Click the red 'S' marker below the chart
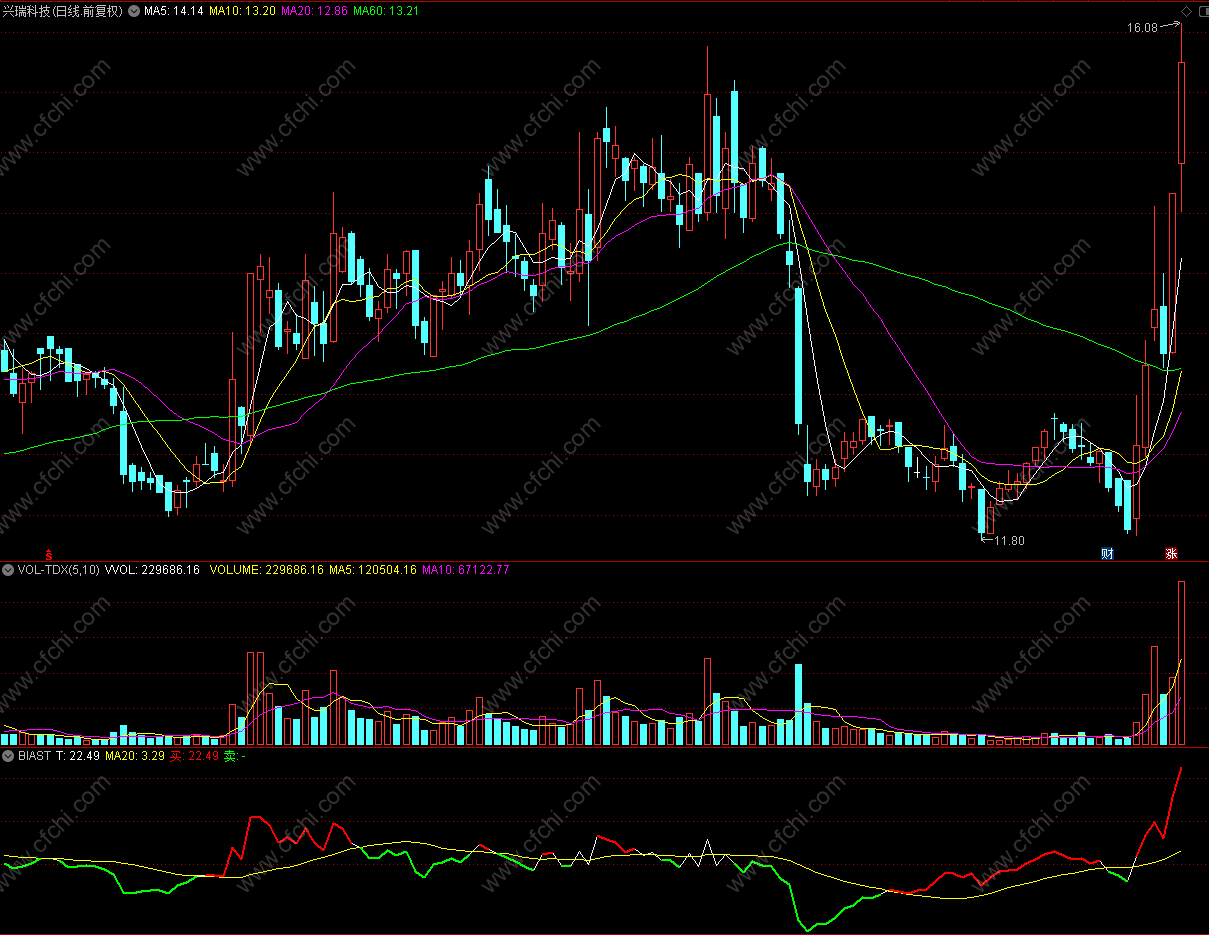The width and height of the screenshot is (1209, 935). point(48,553)
